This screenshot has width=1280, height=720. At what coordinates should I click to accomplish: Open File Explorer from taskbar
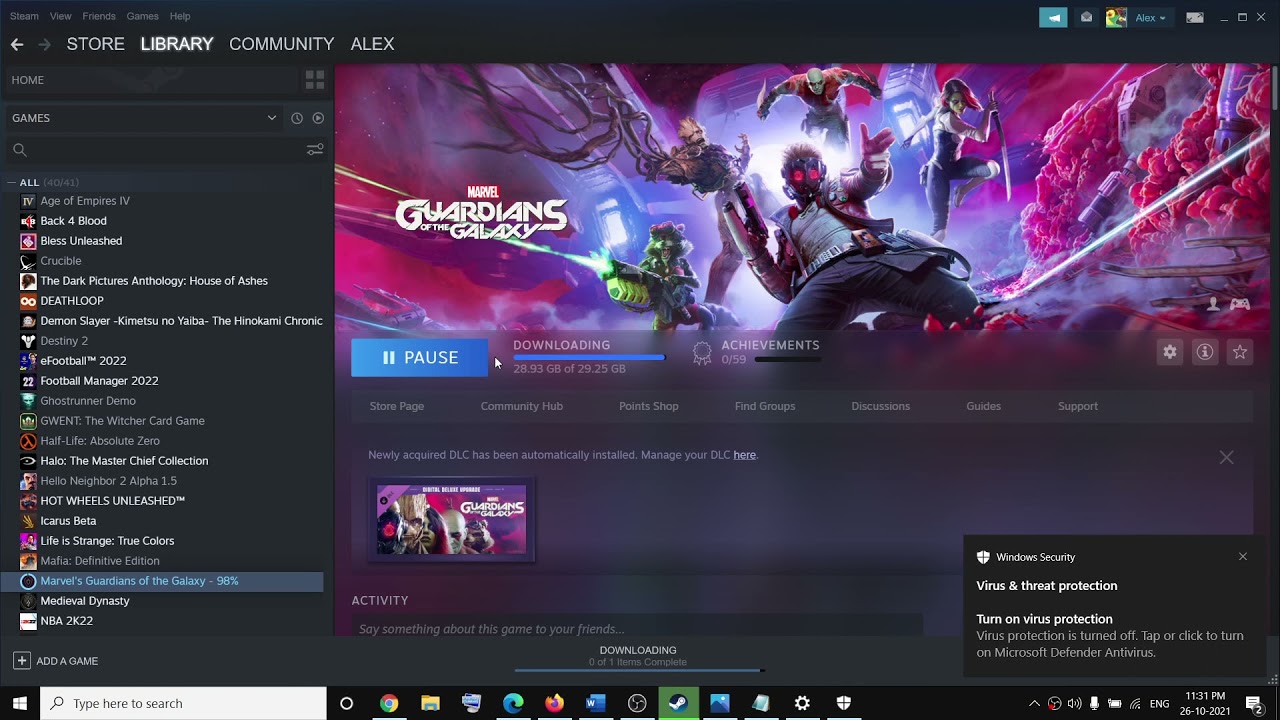point(430,703)
